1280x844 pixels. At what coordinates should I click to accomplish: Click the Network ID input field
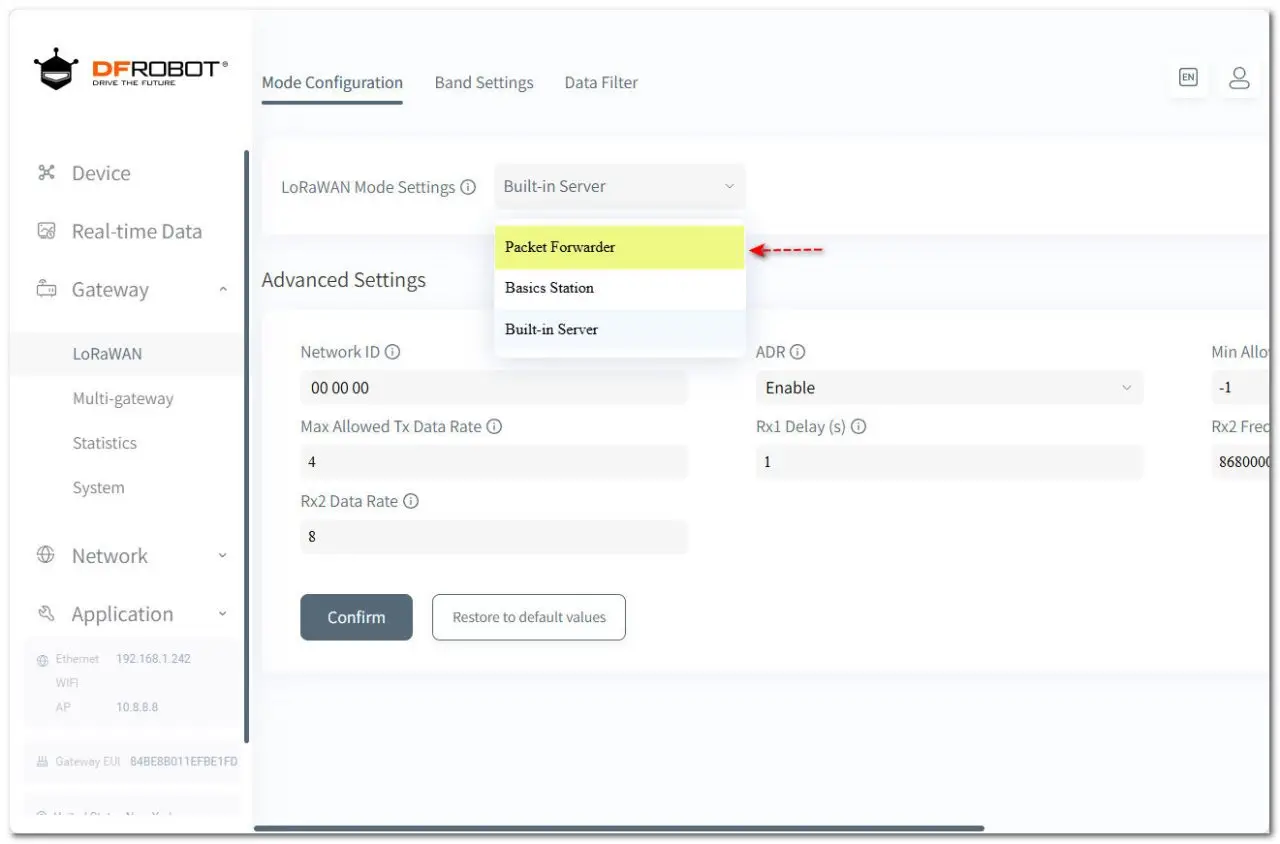tap(494, 388)
